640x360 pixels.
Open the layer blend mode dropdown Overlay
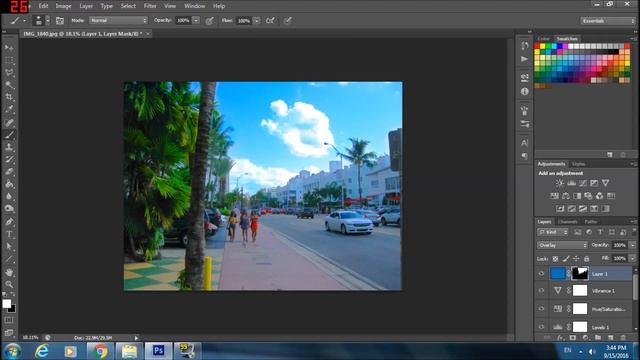pyautogui.click(x=562, y=245)
